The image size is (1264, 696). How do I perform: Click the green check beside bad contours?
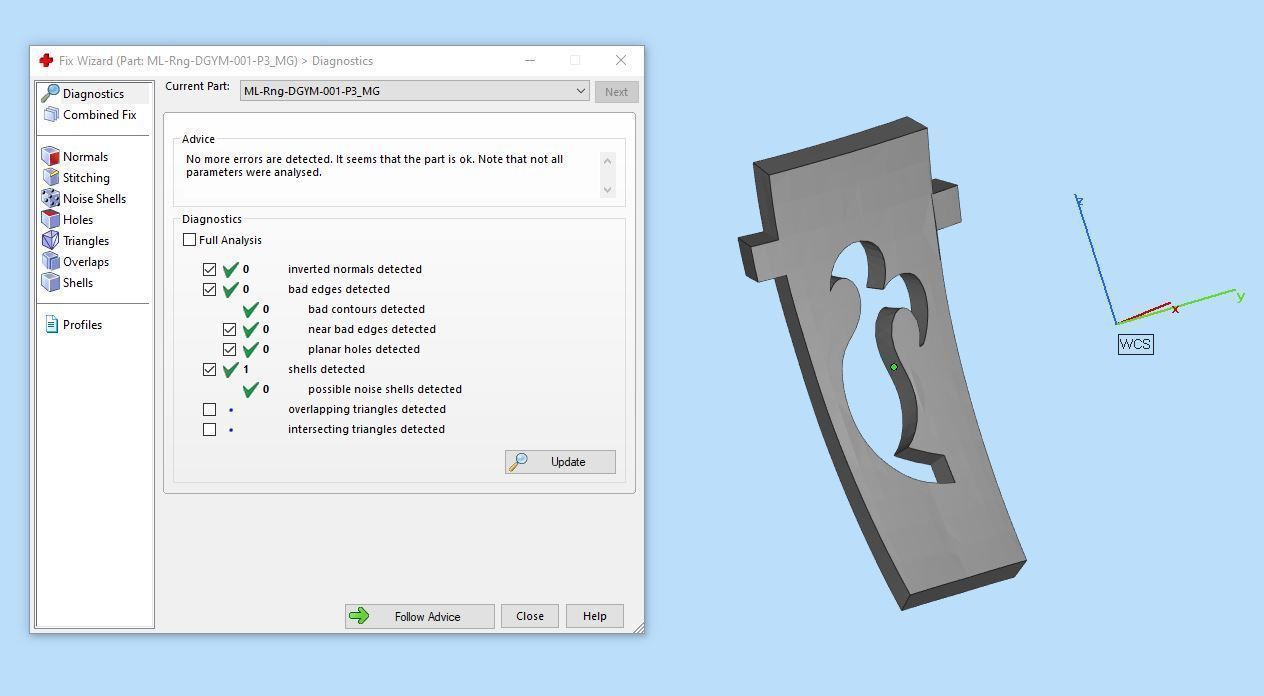tap(251, 309)
